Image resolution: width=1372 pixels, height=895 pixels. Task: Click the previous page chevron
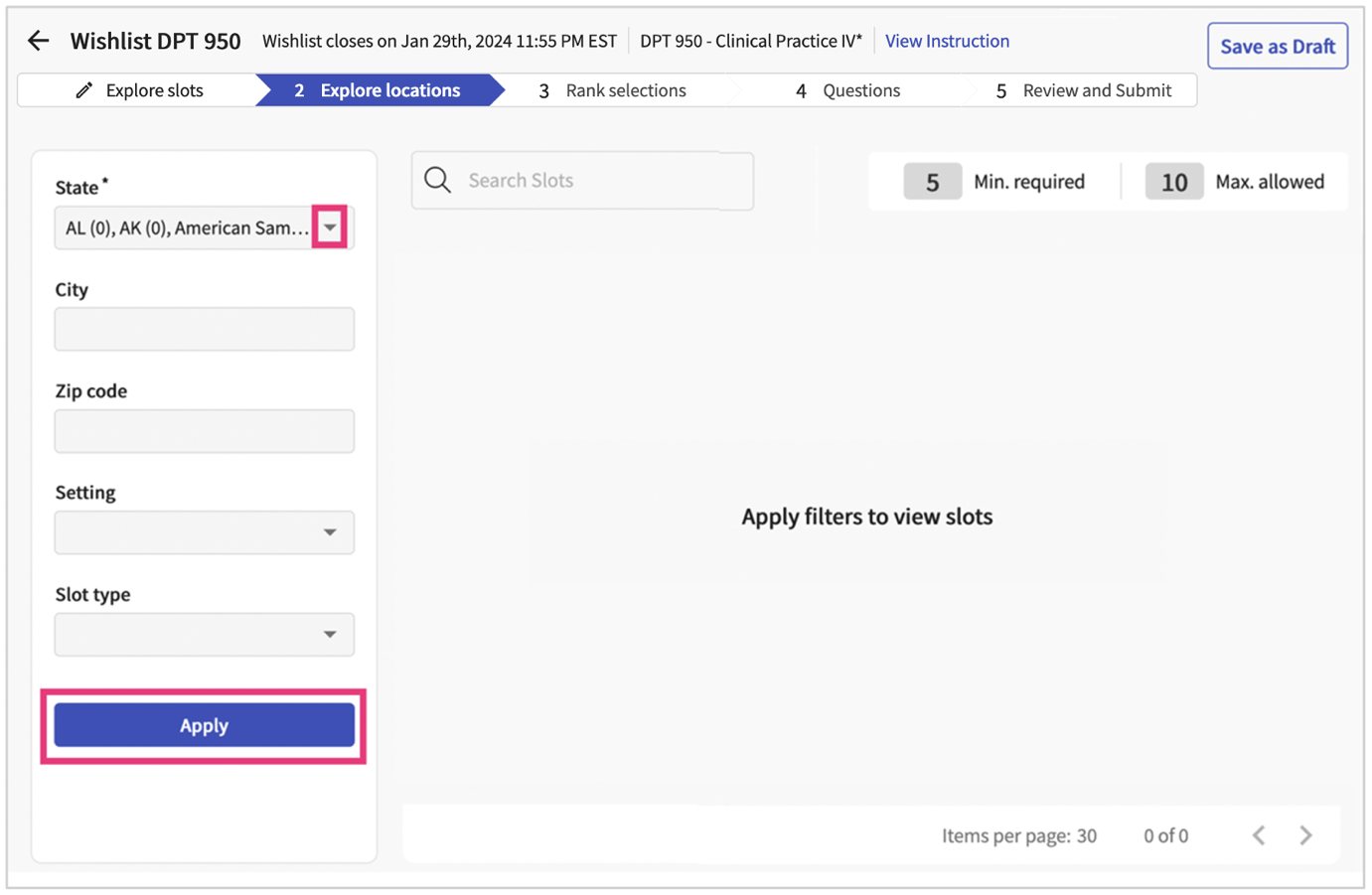pyautogui.click(x=1259, y=835)
